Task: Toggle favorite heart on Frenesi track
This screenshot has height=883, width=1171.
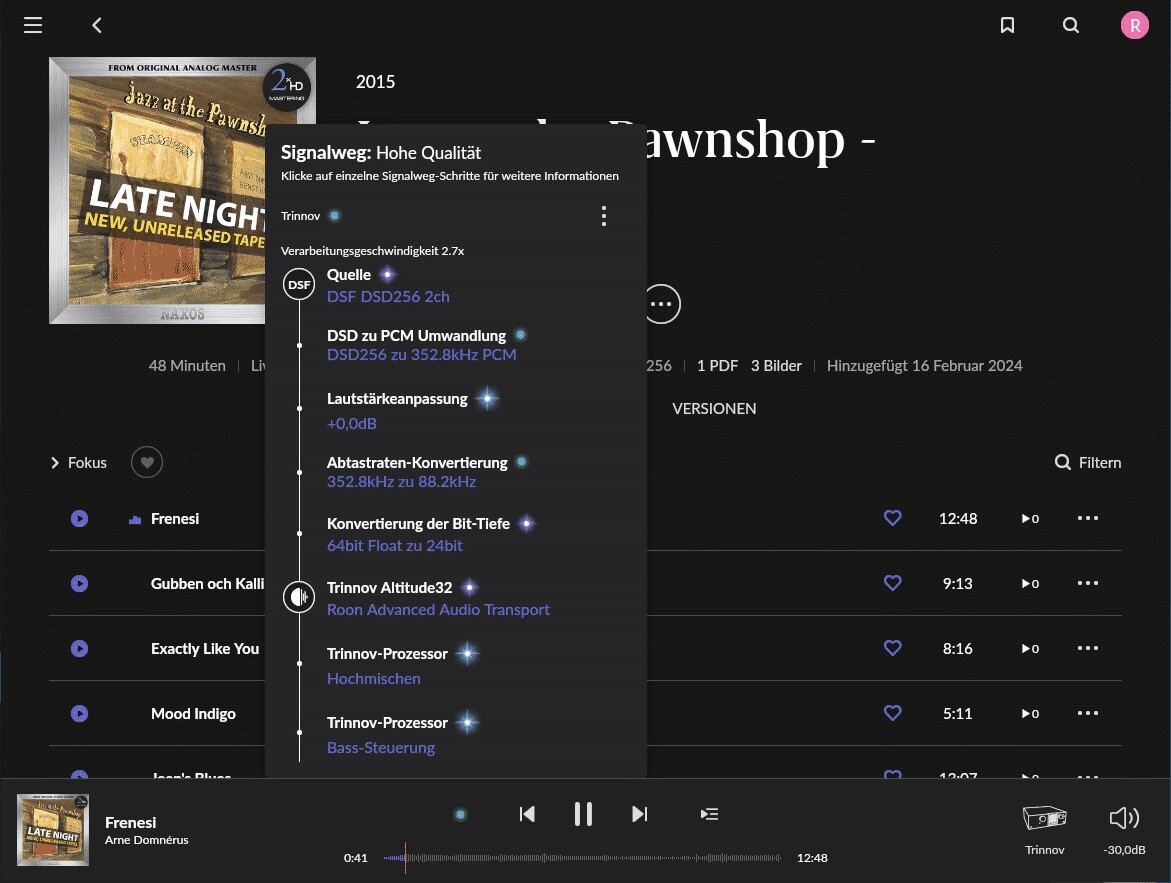Action: (x=892, y=518)
